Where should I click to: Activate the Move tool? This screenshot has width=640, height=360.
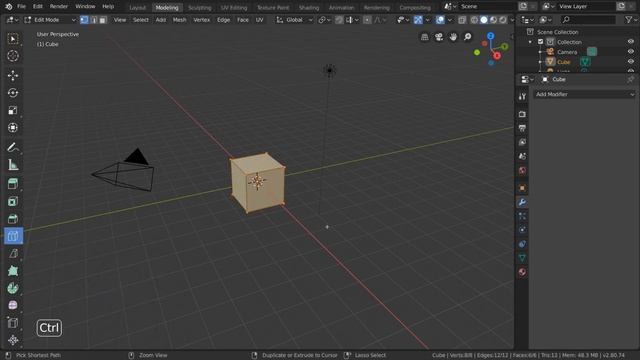click(13, 76)
